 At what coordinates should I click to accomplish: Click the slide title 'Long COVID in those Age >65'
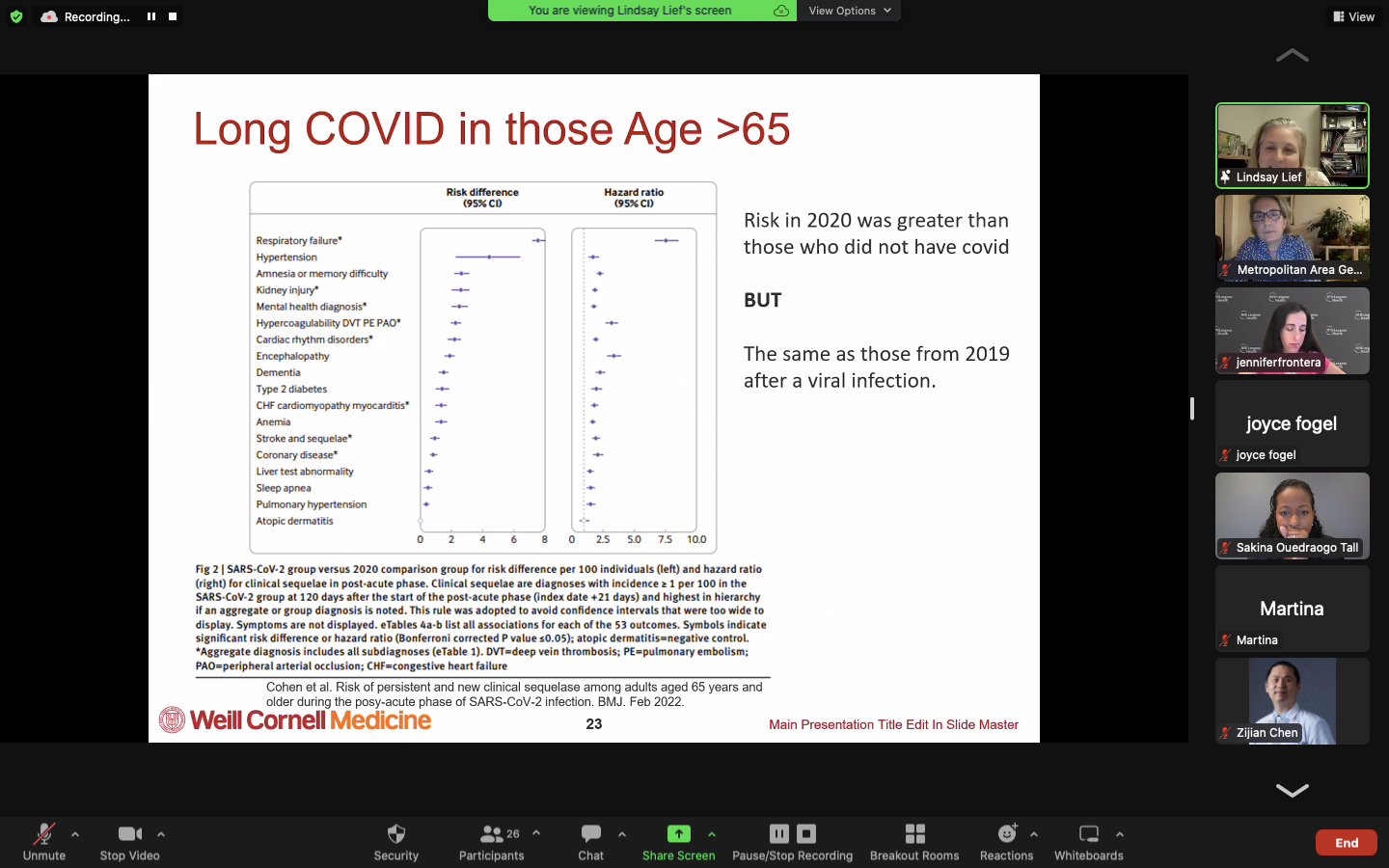point(492,129)
